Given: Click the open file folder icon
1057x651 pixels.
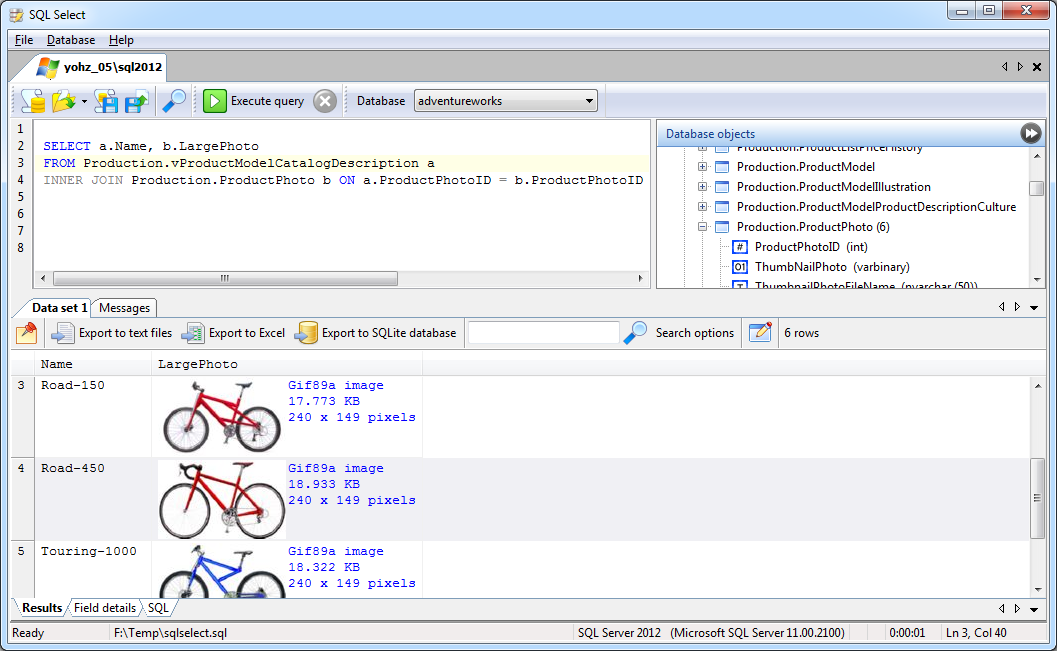Looking at the screenshot, I should (x=63, y=101).
